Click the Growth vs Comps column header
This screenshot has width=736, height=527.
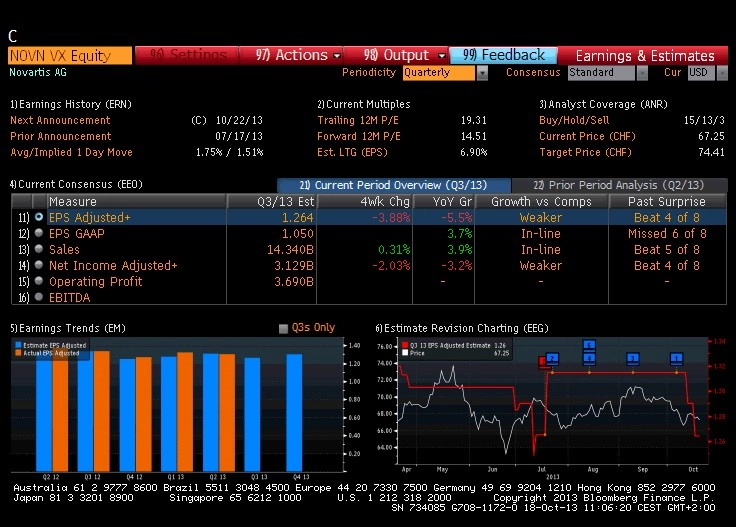[x=541, y=201]
